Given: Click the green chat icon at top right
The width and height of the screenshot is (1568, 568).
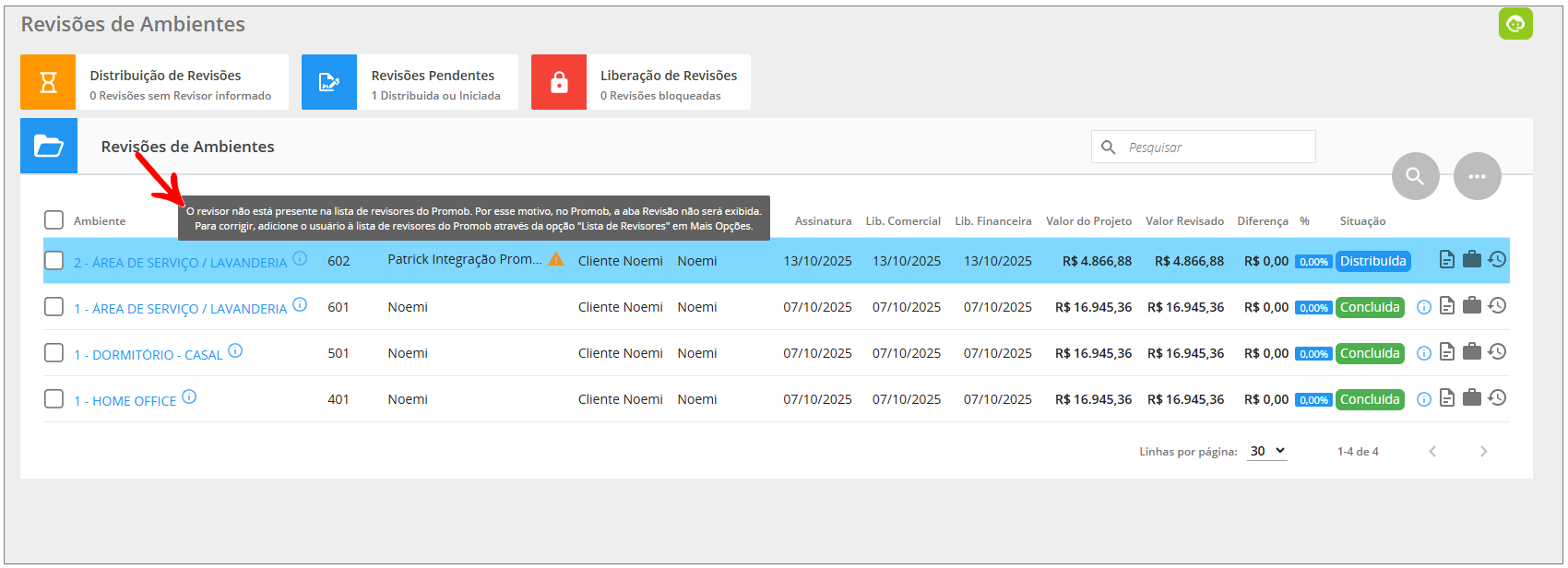Looking at the screenshot, I should (x=1515, y=24).
